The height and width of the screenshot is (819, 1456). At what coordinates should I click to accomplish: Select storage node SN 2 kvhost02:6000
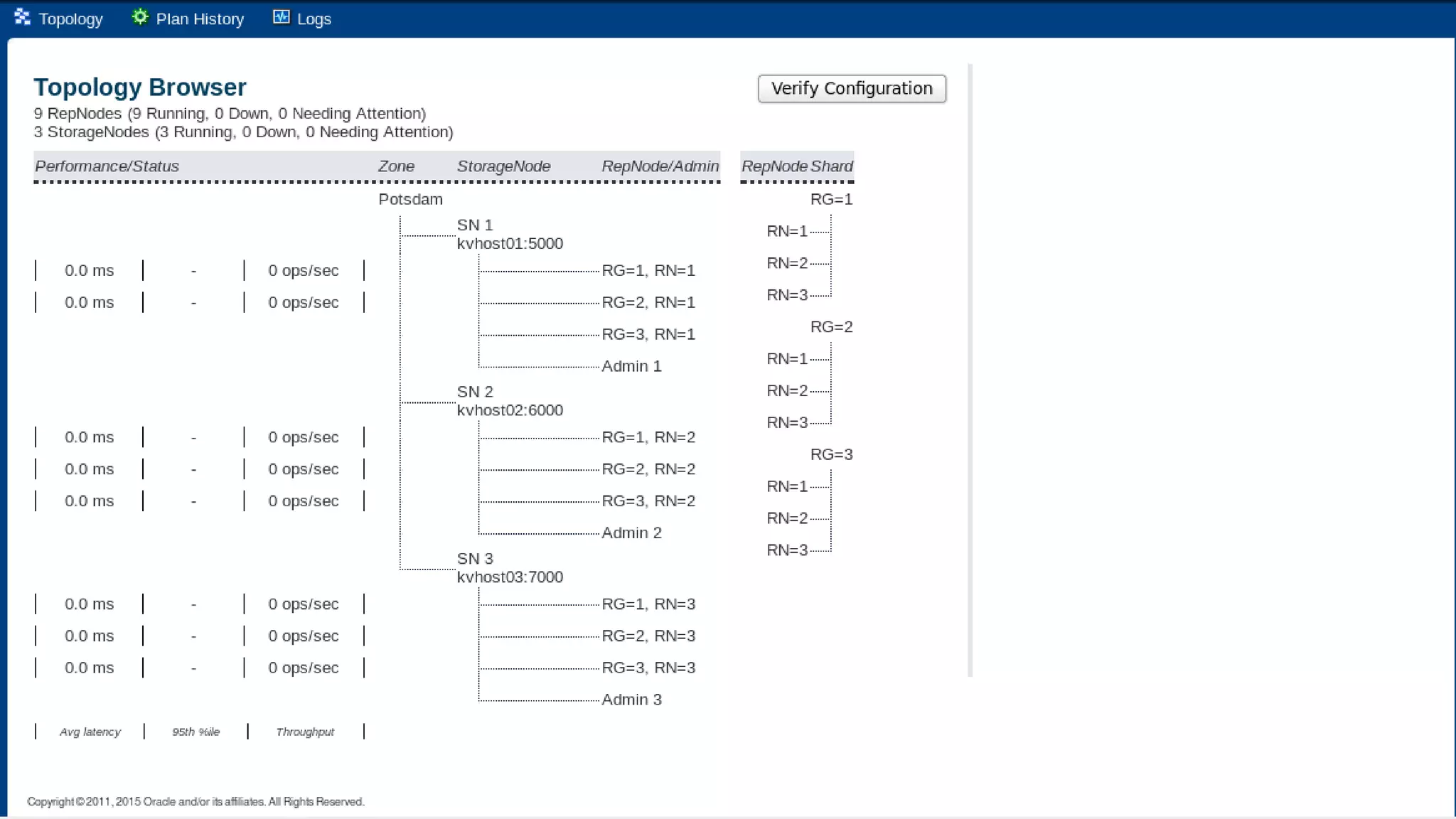click(509, 401)
